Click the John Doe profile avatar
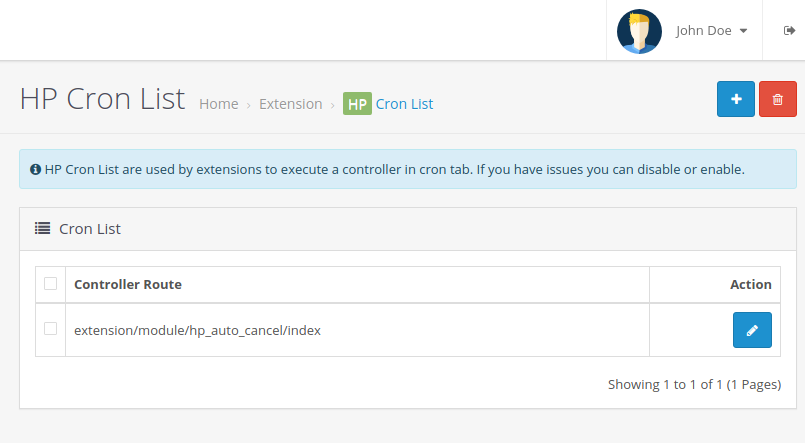 [639, 31]
